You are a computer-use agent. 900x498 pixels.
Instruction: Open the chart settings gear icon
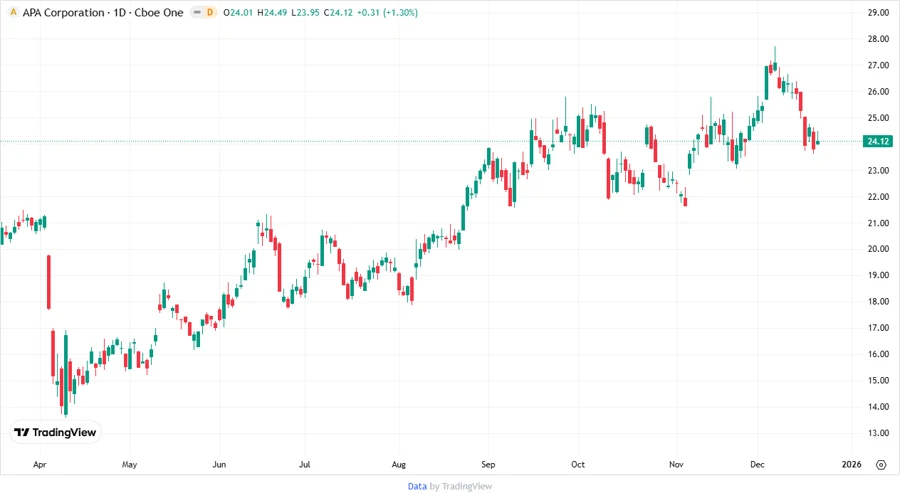[x=880, y=465]
